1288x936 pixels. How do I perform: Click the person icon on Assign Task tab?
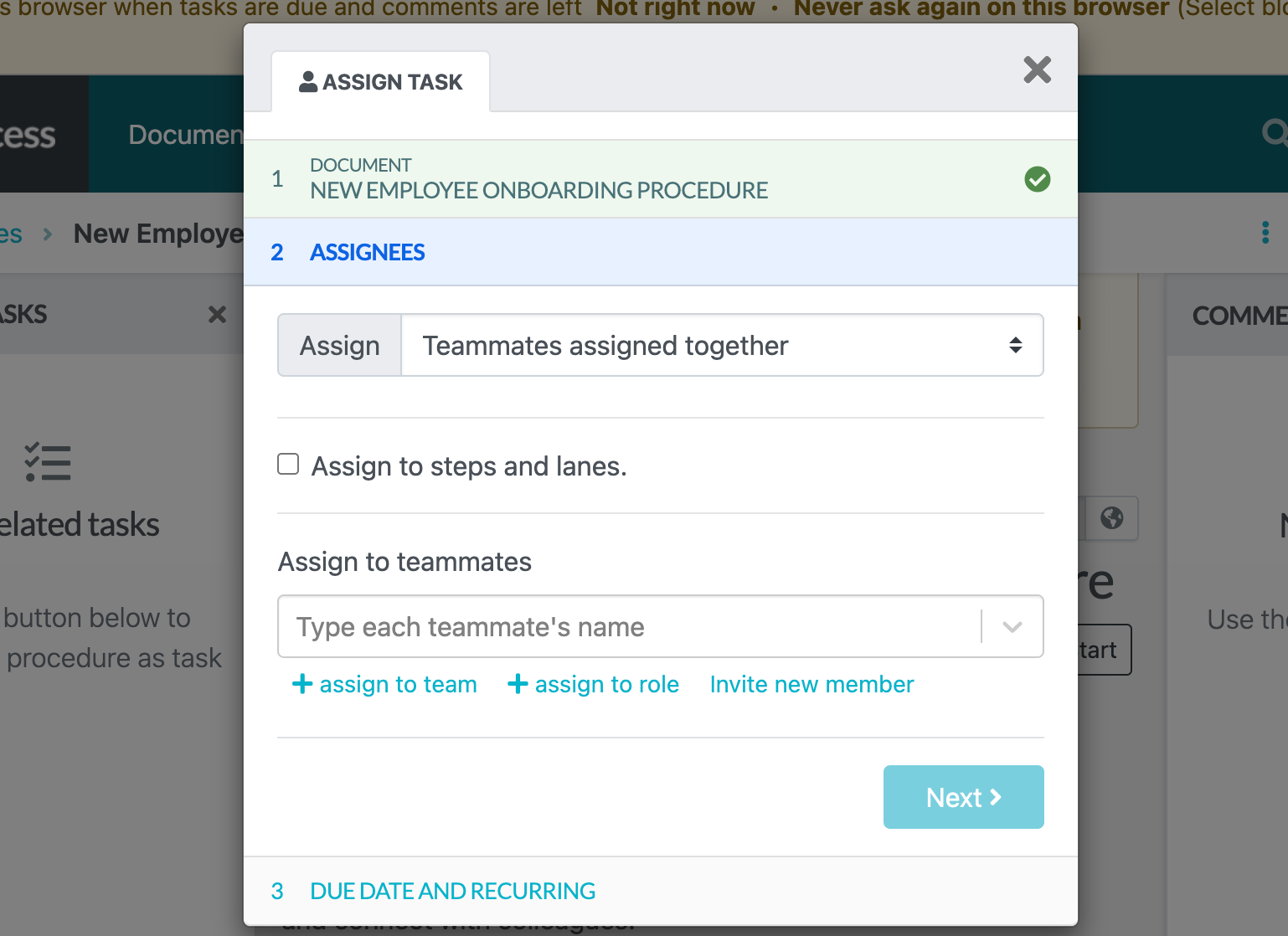[x=307, y=80]
